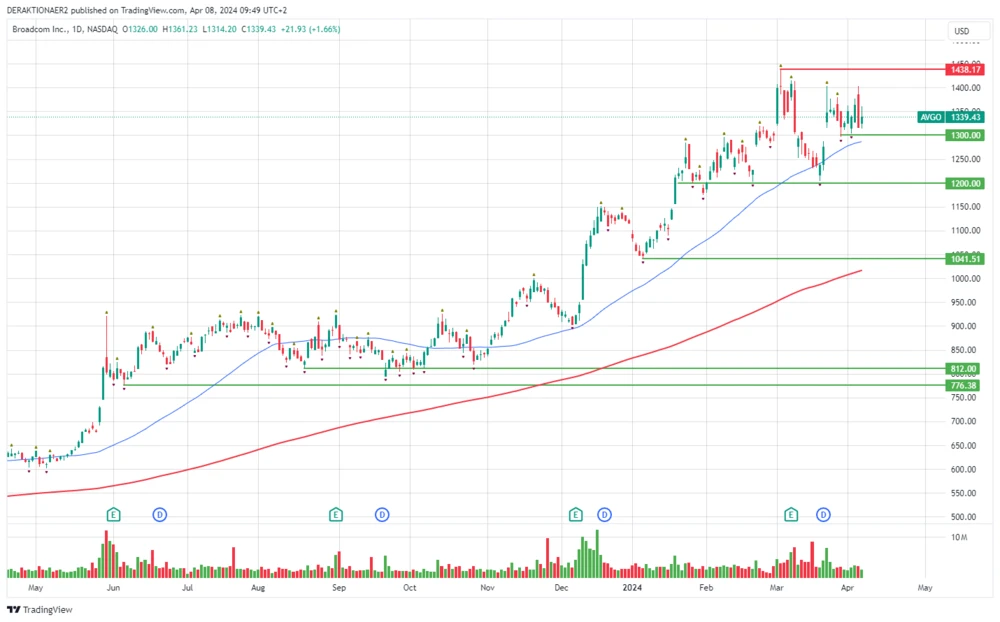
Task: Click the green 1300.00 support level label
Action: (x=963, y=135)
